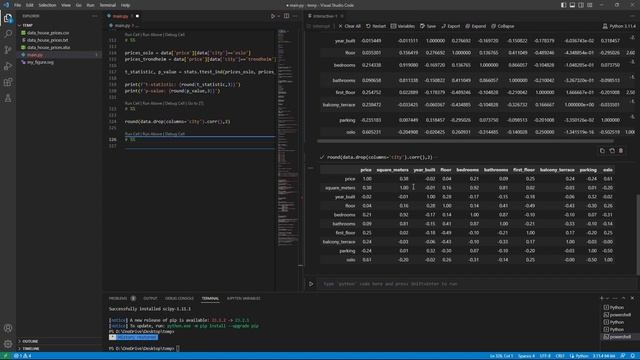Maximize the terminal panel size chevron
The height and width of the screenshot is (360, 640).
pos(623,298)
